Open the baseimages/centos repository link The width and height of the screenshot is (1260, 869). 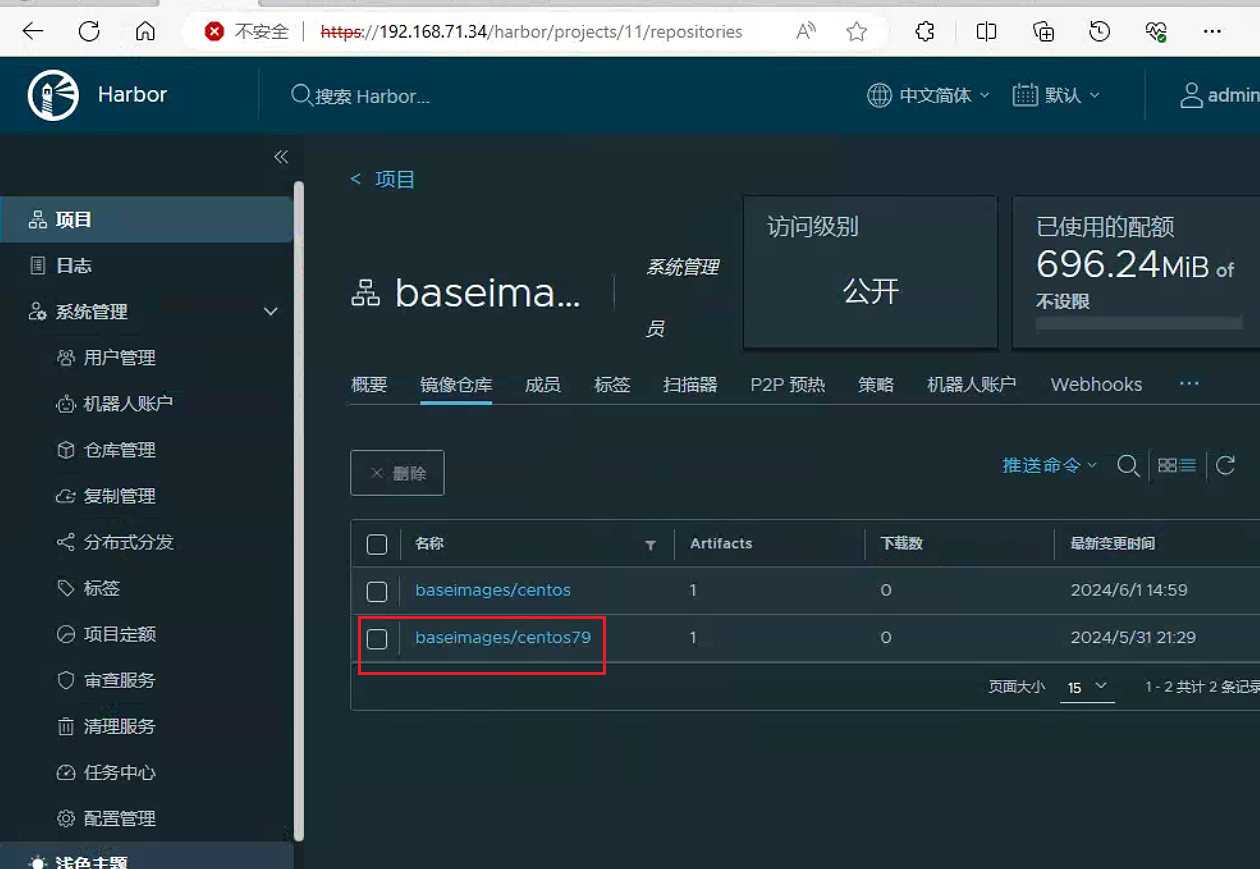tap(493, 590)
